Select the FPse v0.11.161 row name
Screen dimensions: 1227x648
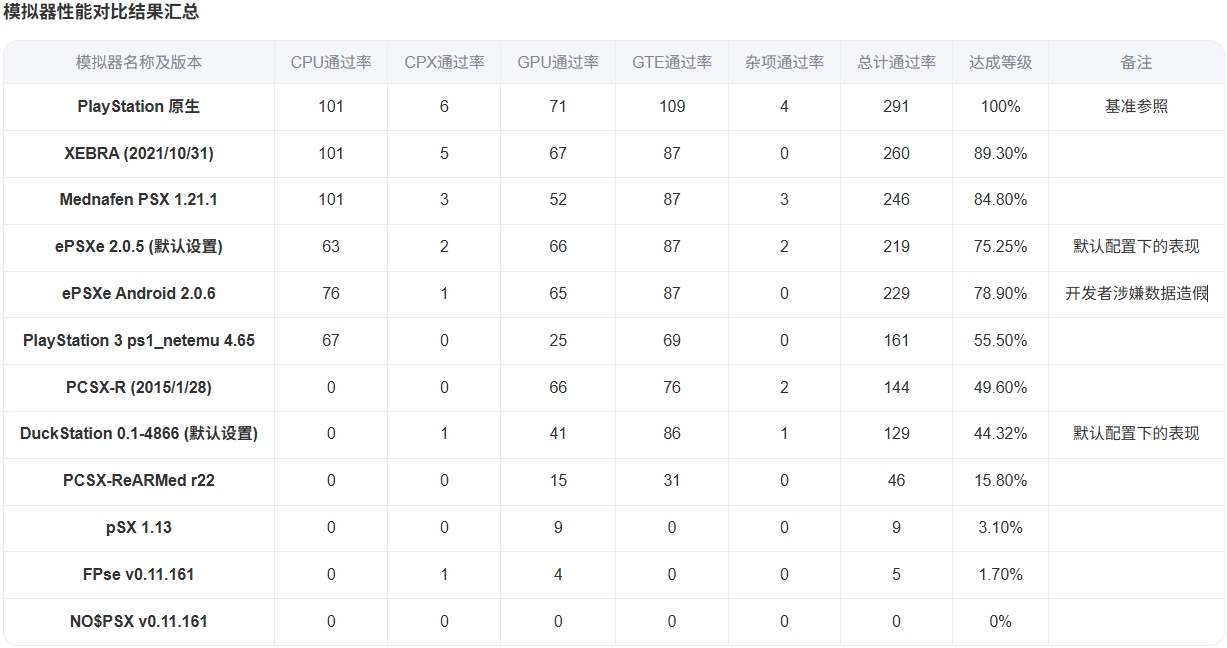coord(139,574)
